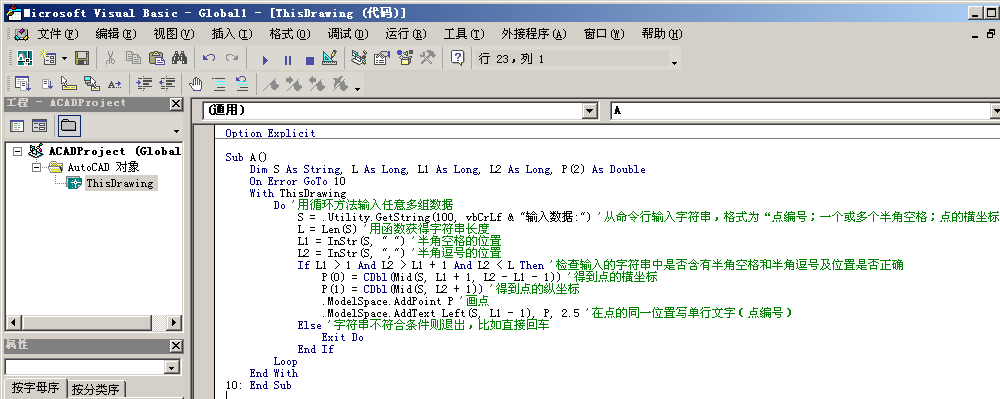
Task: Open the 工具(T) menu
Action: [x=464, y=34]
